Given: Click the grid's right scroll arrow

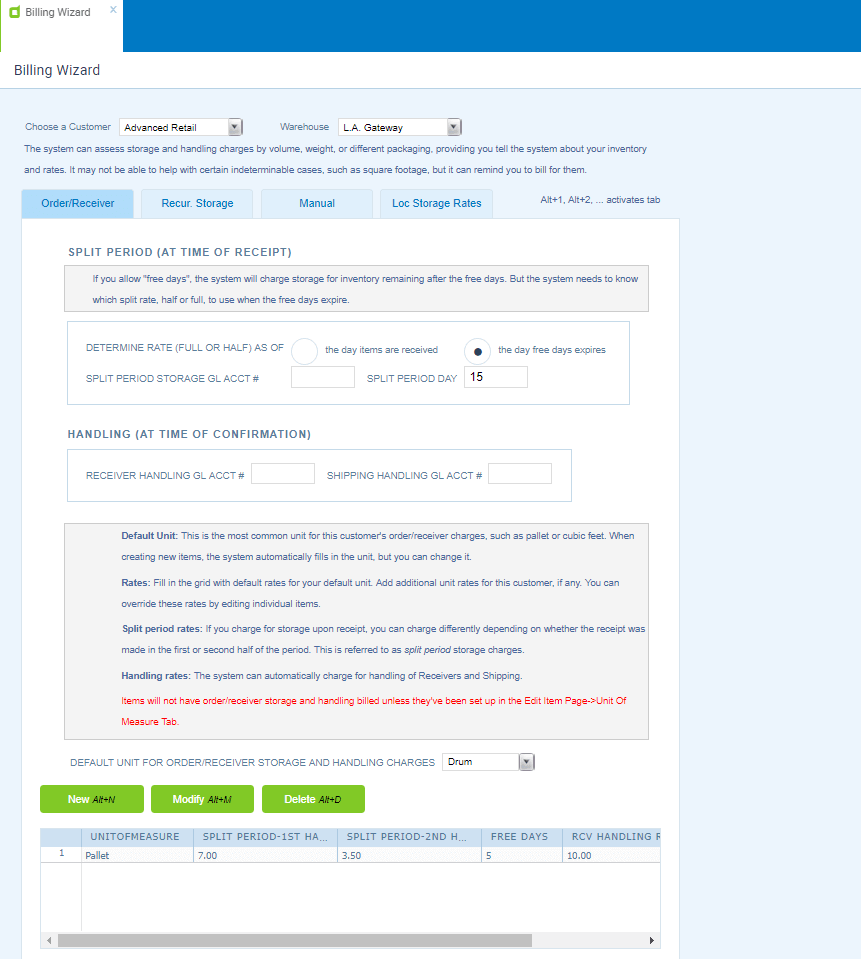Looking at the screenshot, I should click(x=652, y=940).
